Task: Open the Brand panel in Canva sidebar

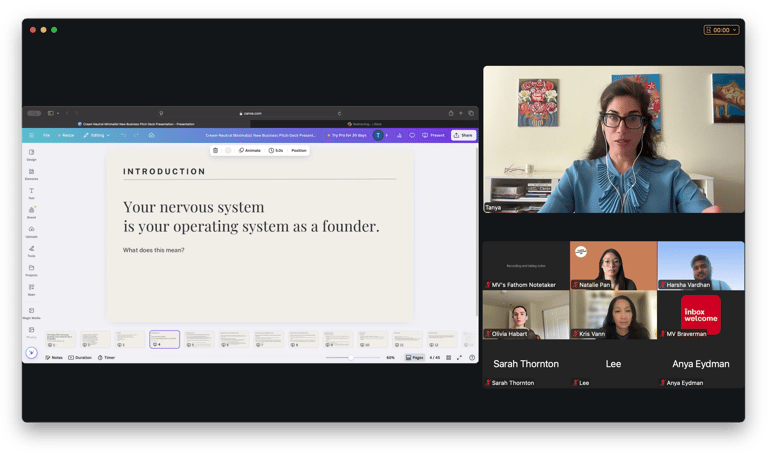Action: [x=31, y=212]
